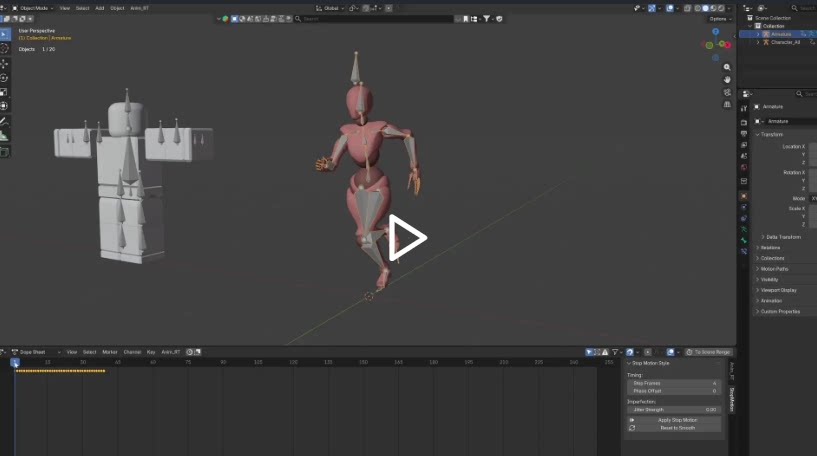Viewport: 817px width, 456px height.
Task: Select the Transform tool in the viewport toolbar
Action: 4,106
